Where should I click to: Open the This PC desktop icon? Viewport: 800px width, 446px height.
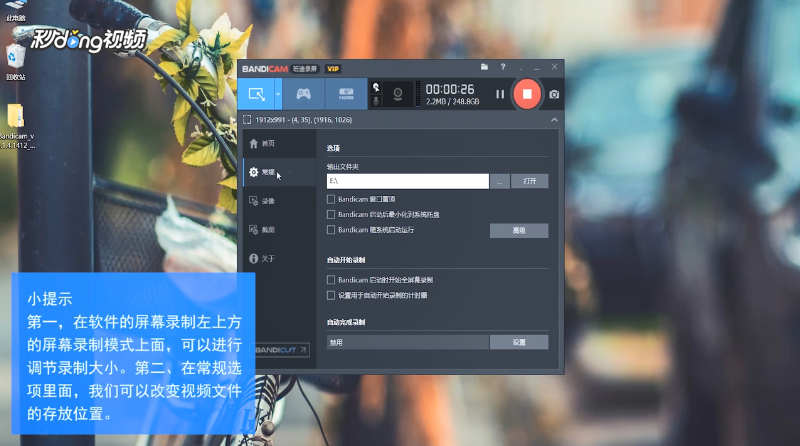pyautogui.click(x=15, y=10)
